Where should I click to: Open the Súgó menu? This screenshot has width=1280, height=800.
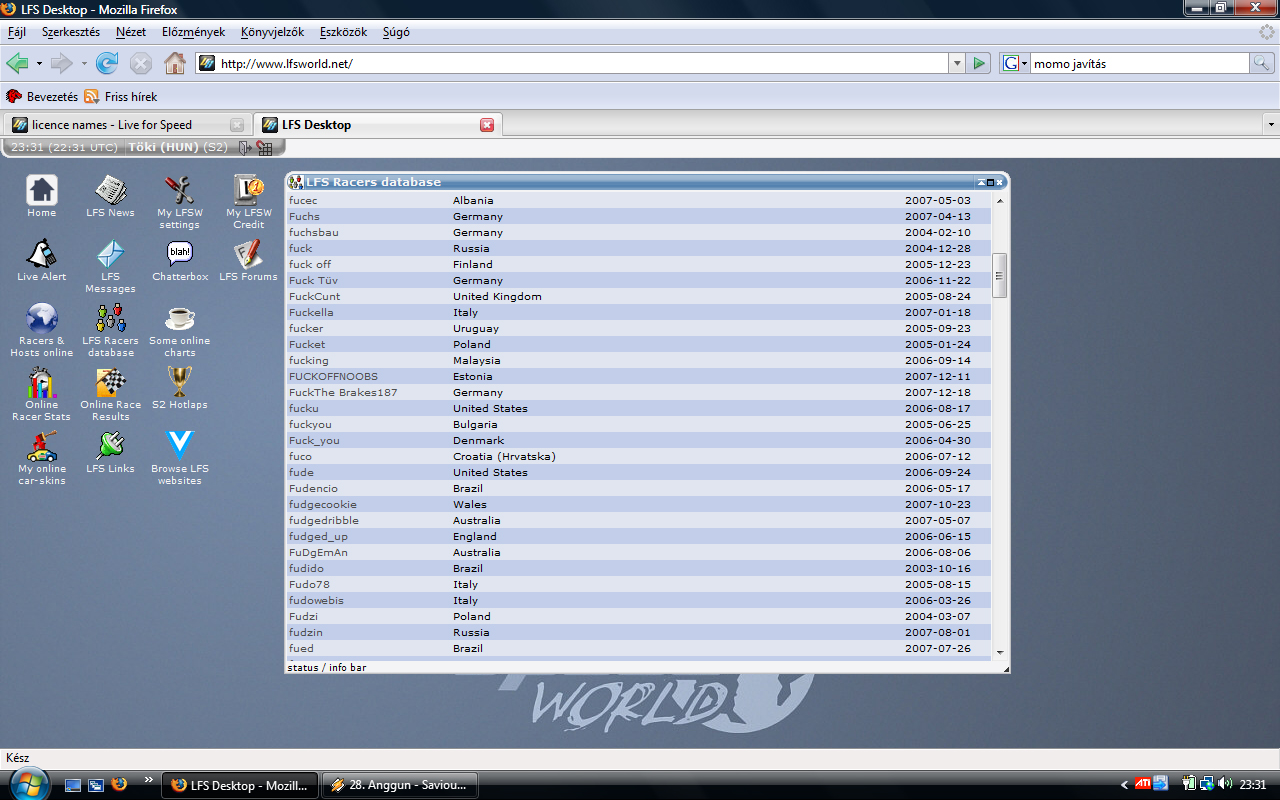tap(396, 32)
